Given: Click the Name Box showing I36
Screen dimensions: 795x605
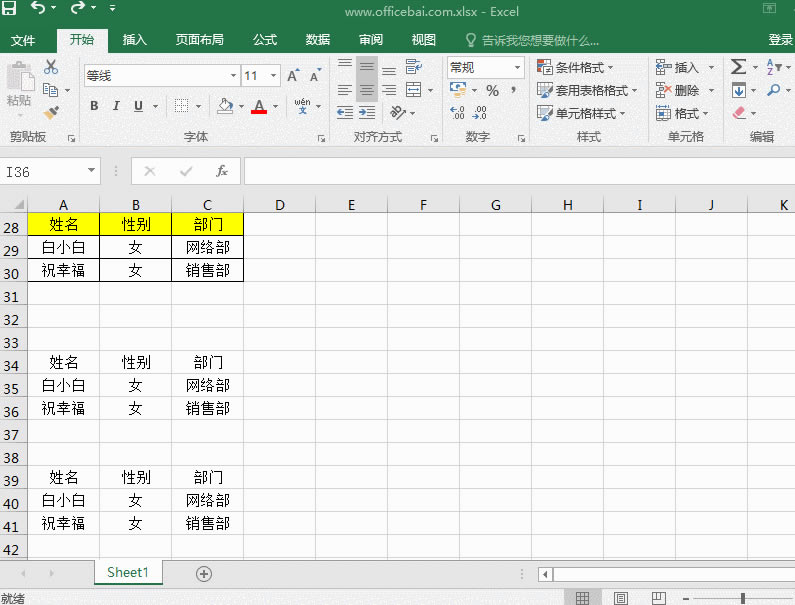Looking at the screenshot, I should click(x=43, y=171).
